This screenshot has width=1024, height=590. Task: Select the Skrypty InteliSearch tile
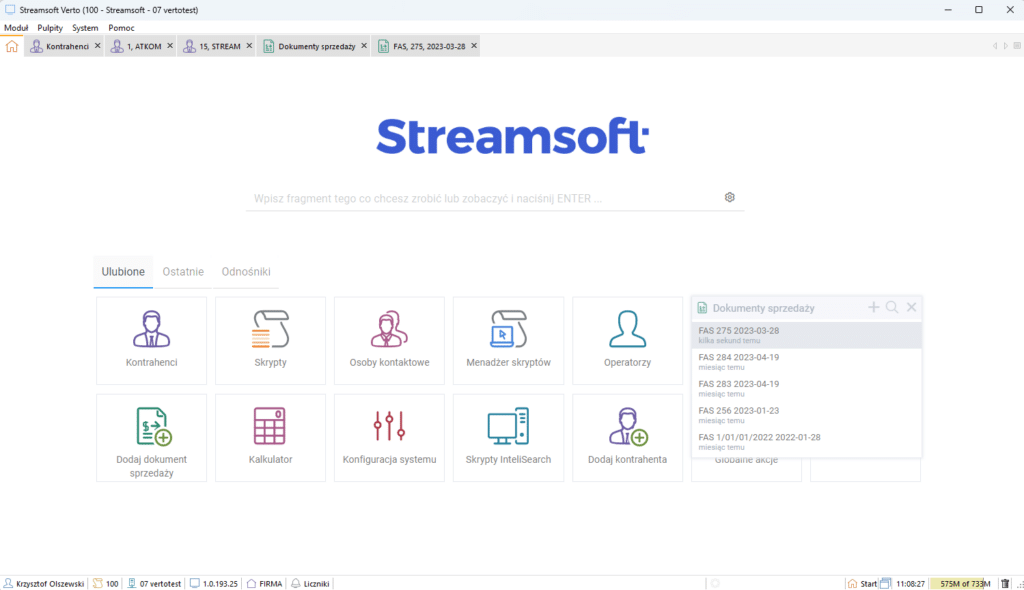click(x=508, y=437)
